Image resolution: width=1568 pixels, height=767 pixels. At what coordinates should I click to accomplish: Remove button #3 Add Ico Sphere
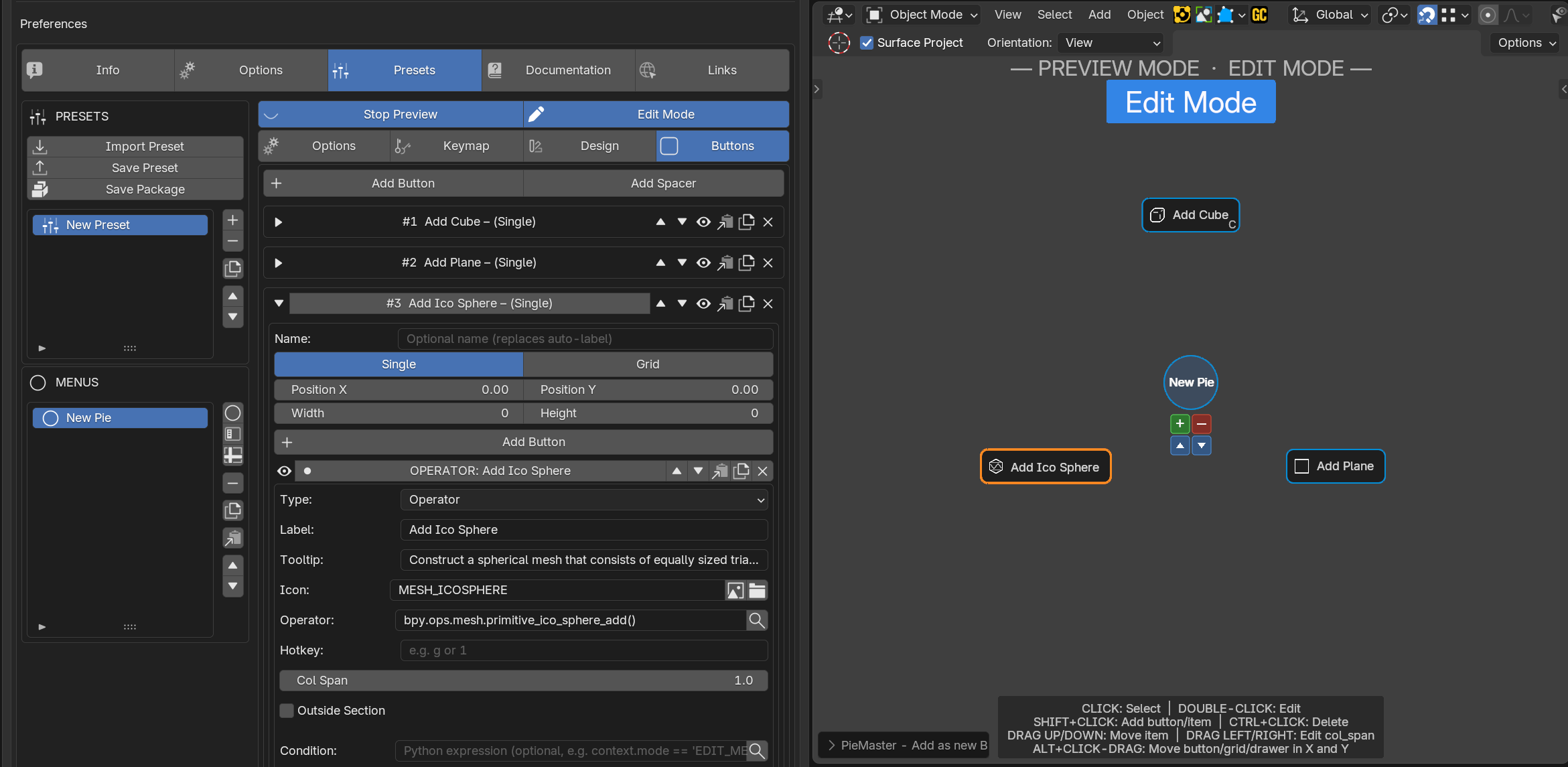768,303
